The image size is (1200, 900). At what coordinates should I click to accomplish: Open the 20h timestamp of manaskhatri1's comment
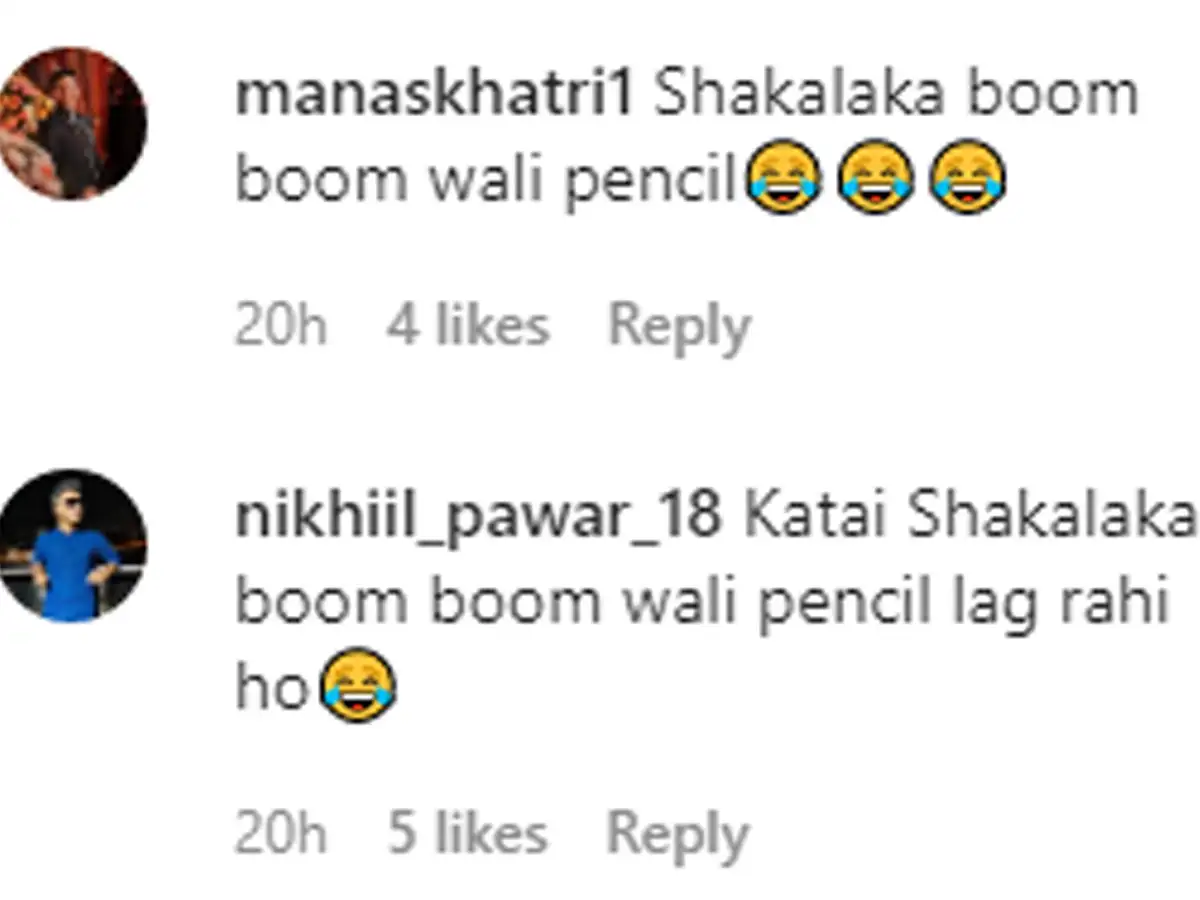281,326
